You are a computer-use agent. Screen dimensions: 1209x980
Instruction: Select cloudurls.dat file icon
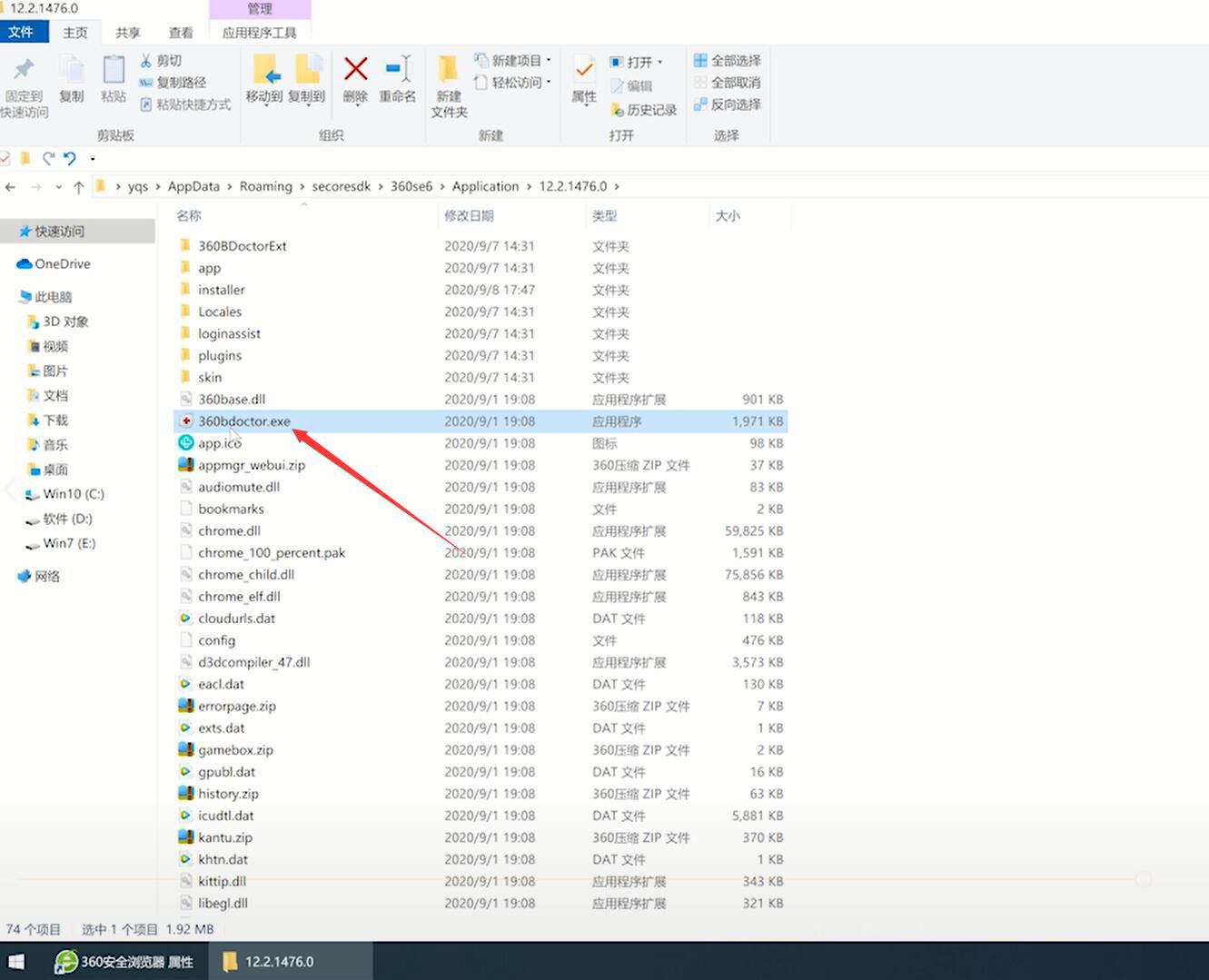[x=185, y=619]
